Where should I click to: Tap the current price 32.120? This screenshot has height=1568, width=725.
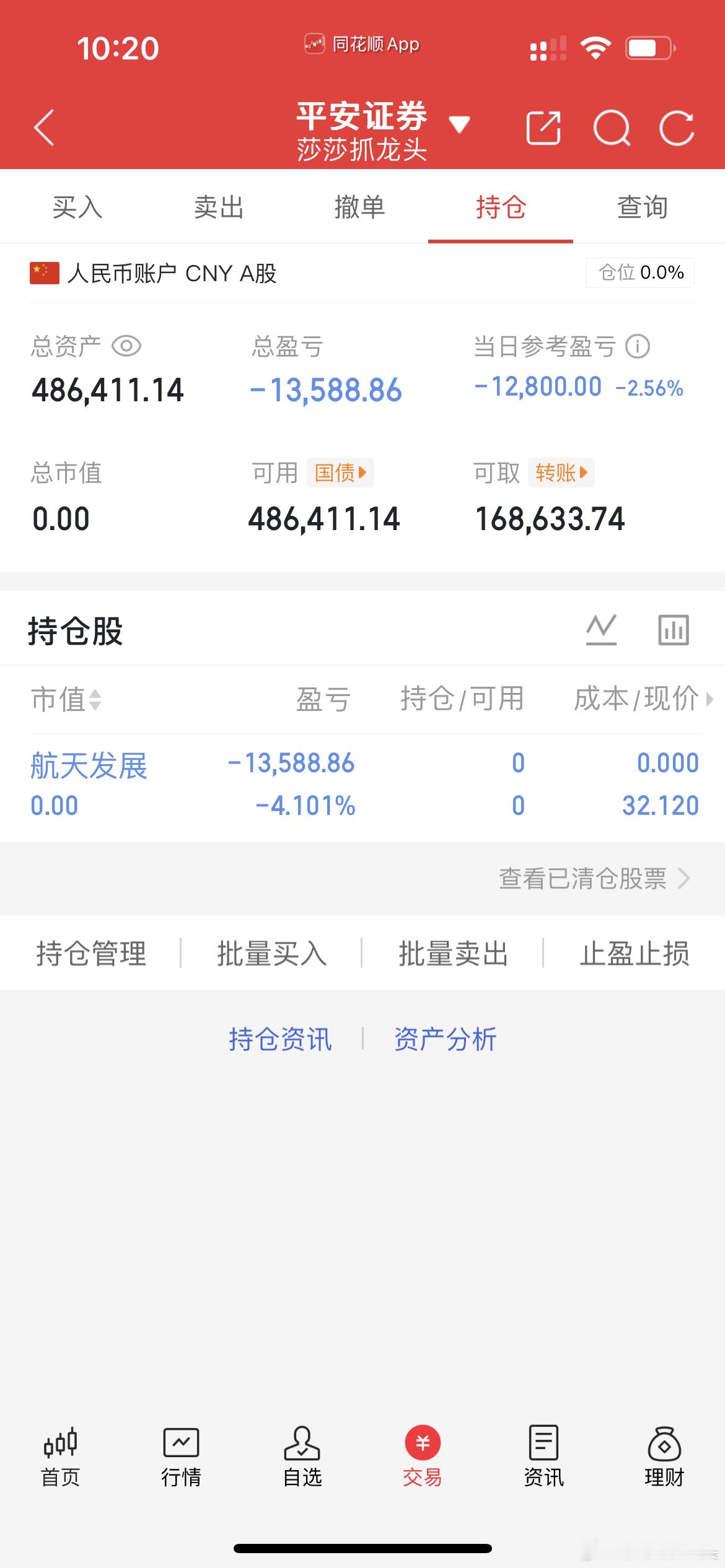coord(661,806)
